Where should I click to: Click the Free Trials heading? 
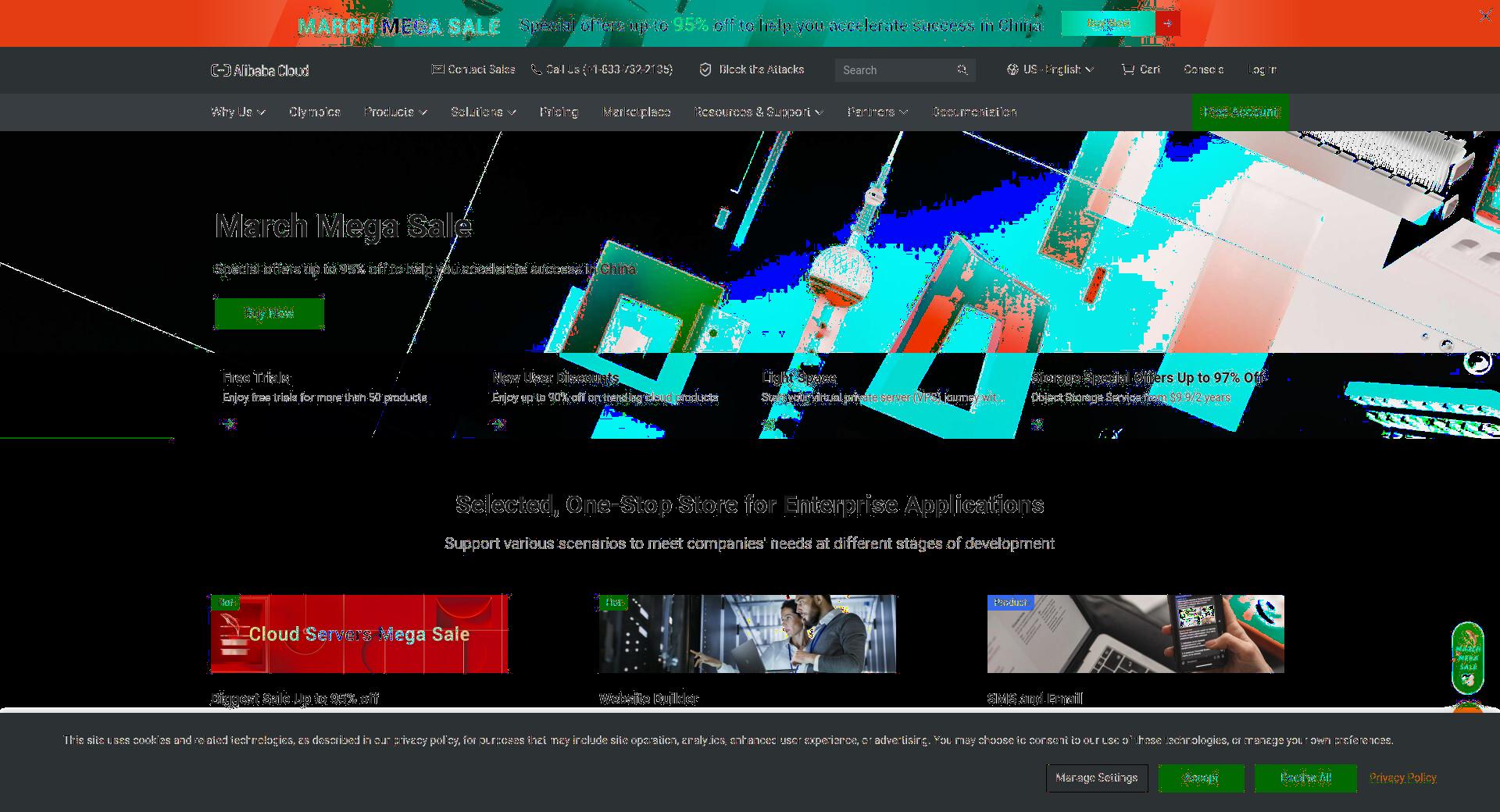point(256,378)
